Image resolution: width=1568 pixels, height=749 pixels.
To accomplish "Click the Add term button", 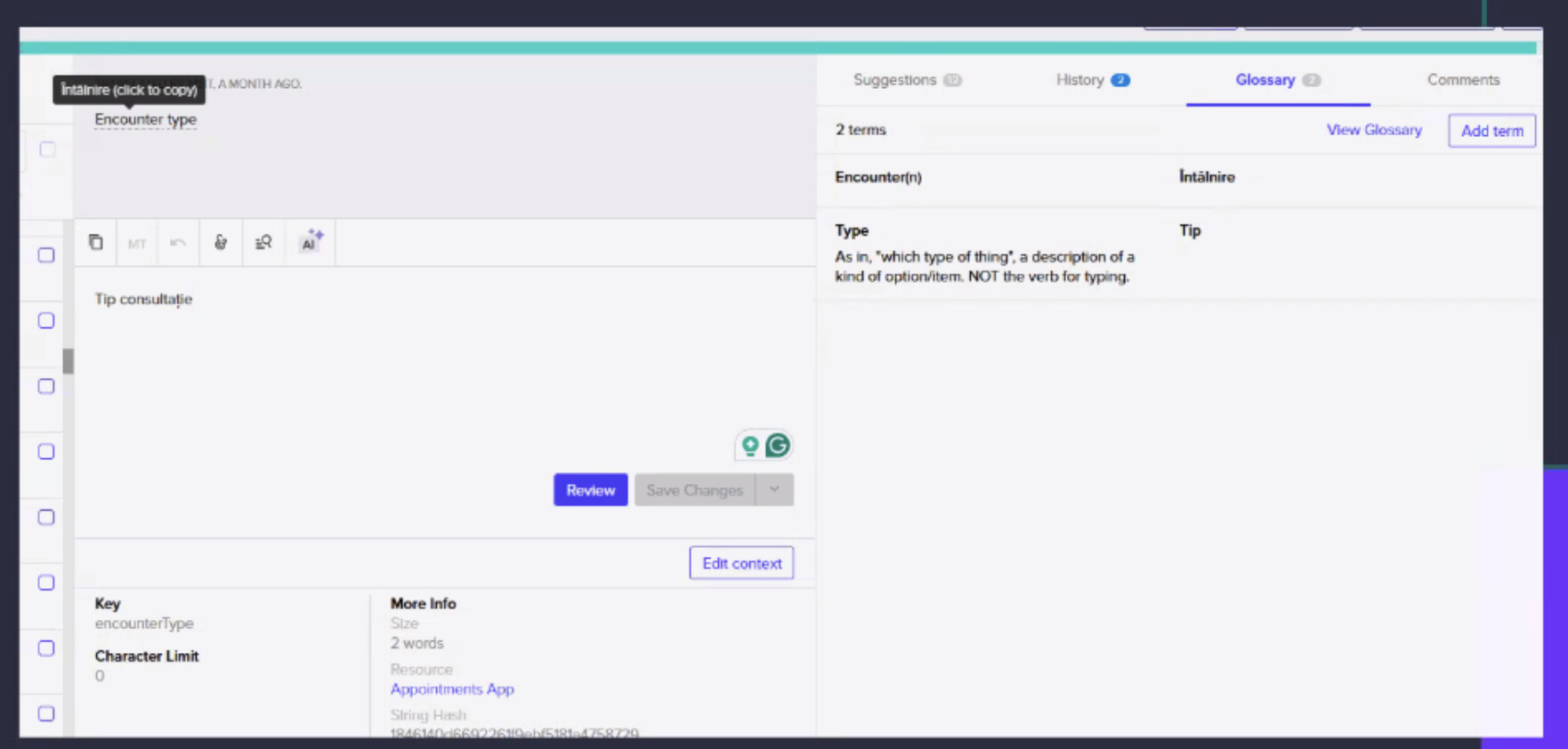I will (x=1491, y=131).
